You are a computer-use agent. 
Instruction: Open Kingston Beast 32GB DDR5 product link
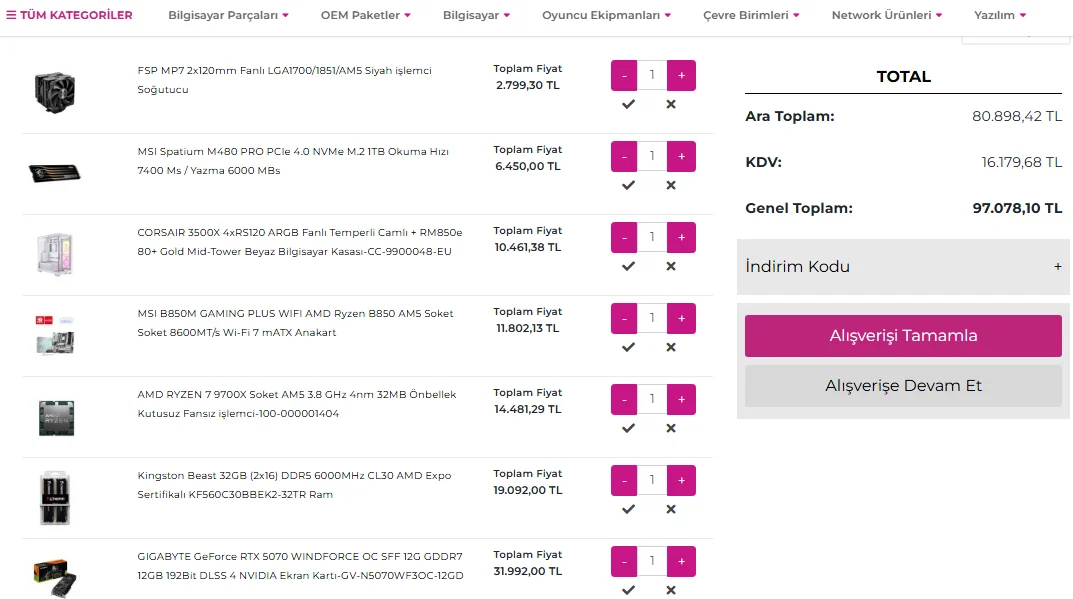(x=294, y=485)
